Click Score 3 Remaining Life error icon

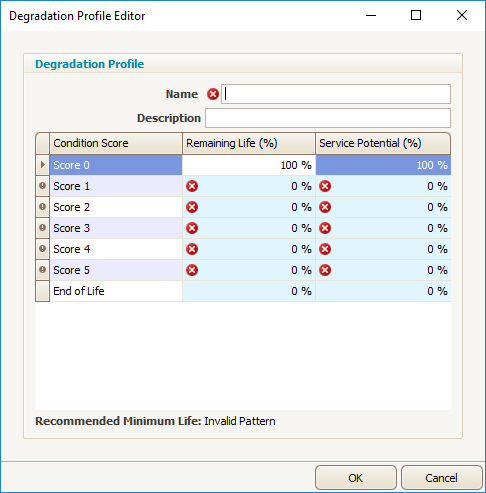tap(192, 228)
